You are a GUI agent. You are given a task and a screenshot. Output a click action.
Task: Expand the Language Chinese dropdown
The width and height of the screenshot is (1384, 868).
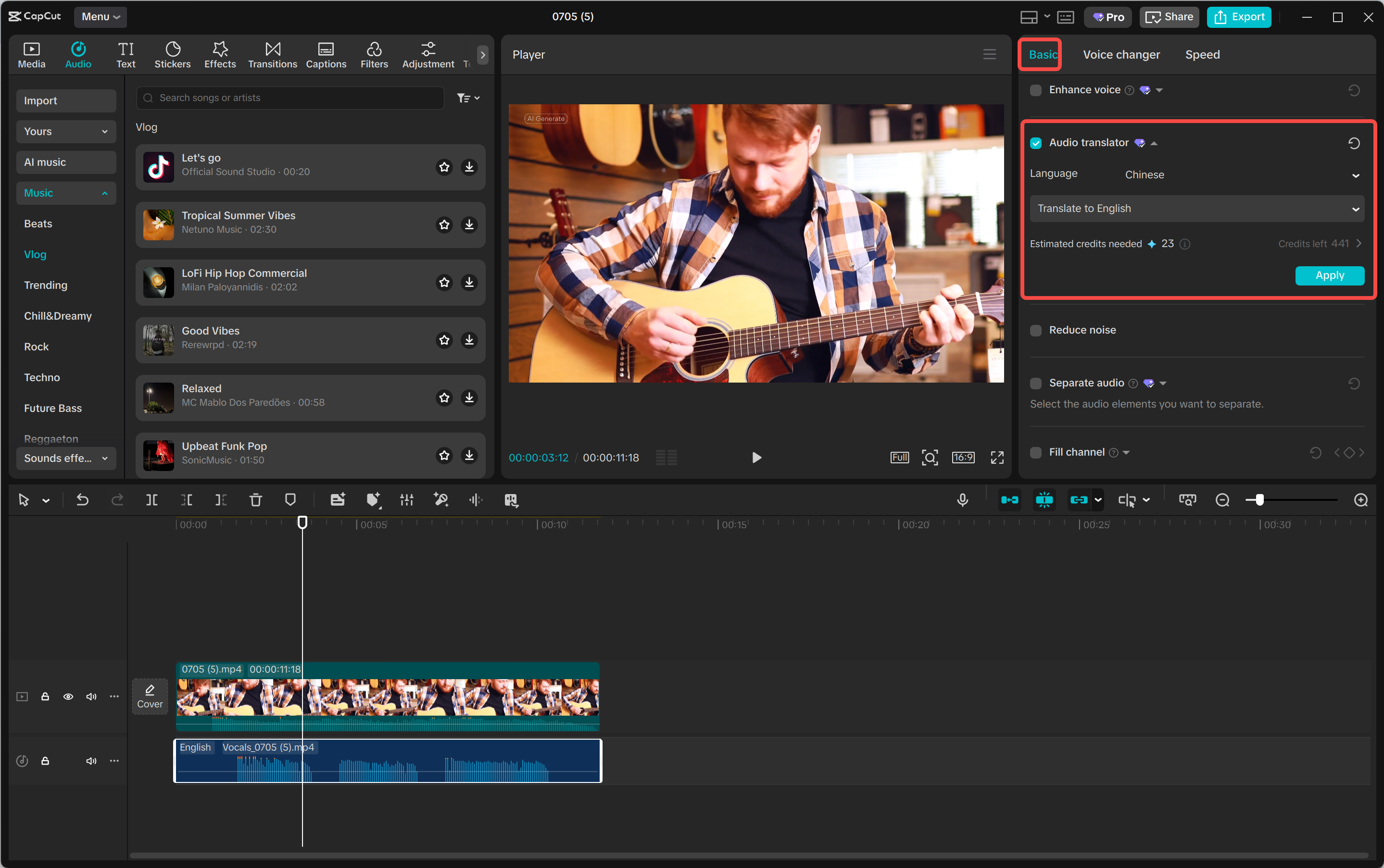tap(1240, 174)
